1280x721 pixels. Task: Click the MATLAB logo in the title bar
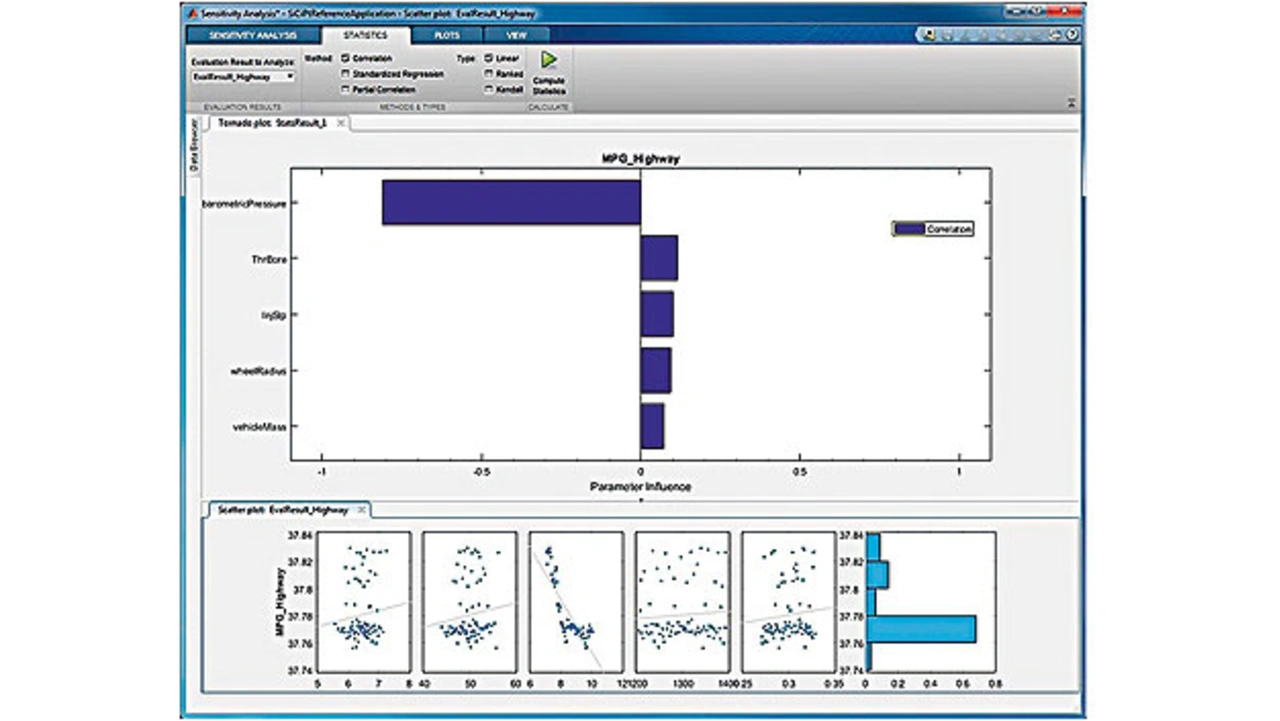[x=192, y=13]
